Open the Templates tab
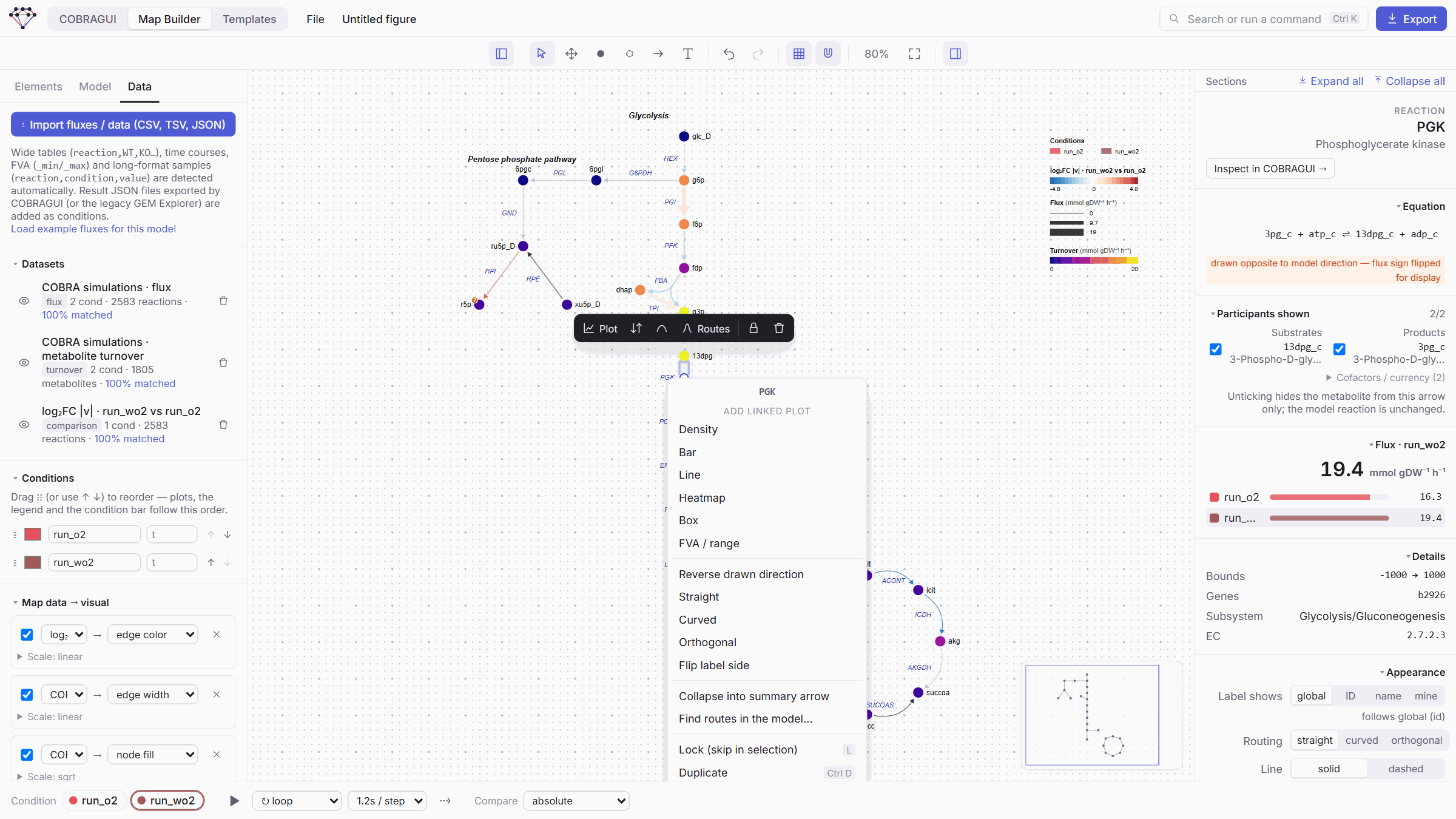Image resolution: width=1456 pixels, height=819 pixels. 249,19
